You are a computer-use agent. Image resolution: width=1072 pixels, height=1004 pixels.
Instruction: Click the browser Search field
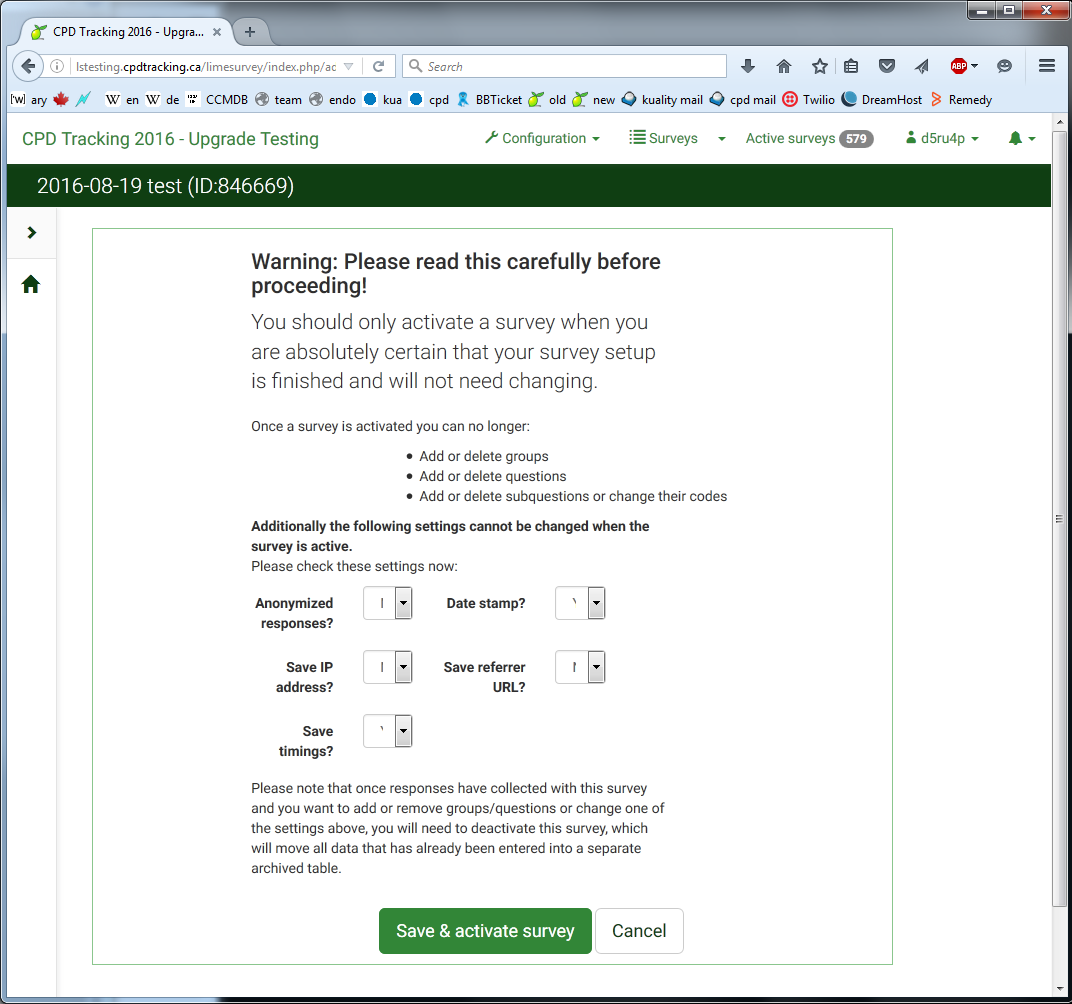(x=564, y=66)
